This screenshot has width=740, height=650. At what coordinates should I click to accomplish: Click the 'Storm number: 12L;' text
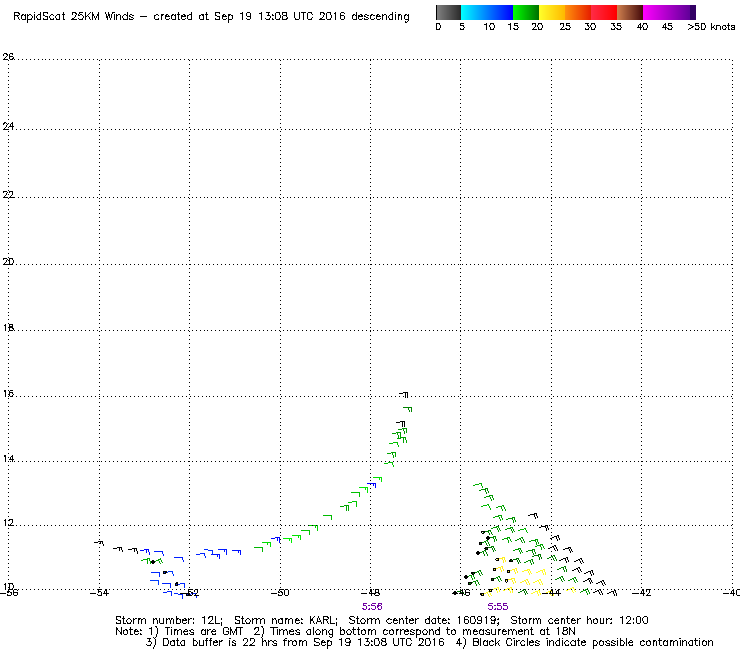[x=168, y=620]
